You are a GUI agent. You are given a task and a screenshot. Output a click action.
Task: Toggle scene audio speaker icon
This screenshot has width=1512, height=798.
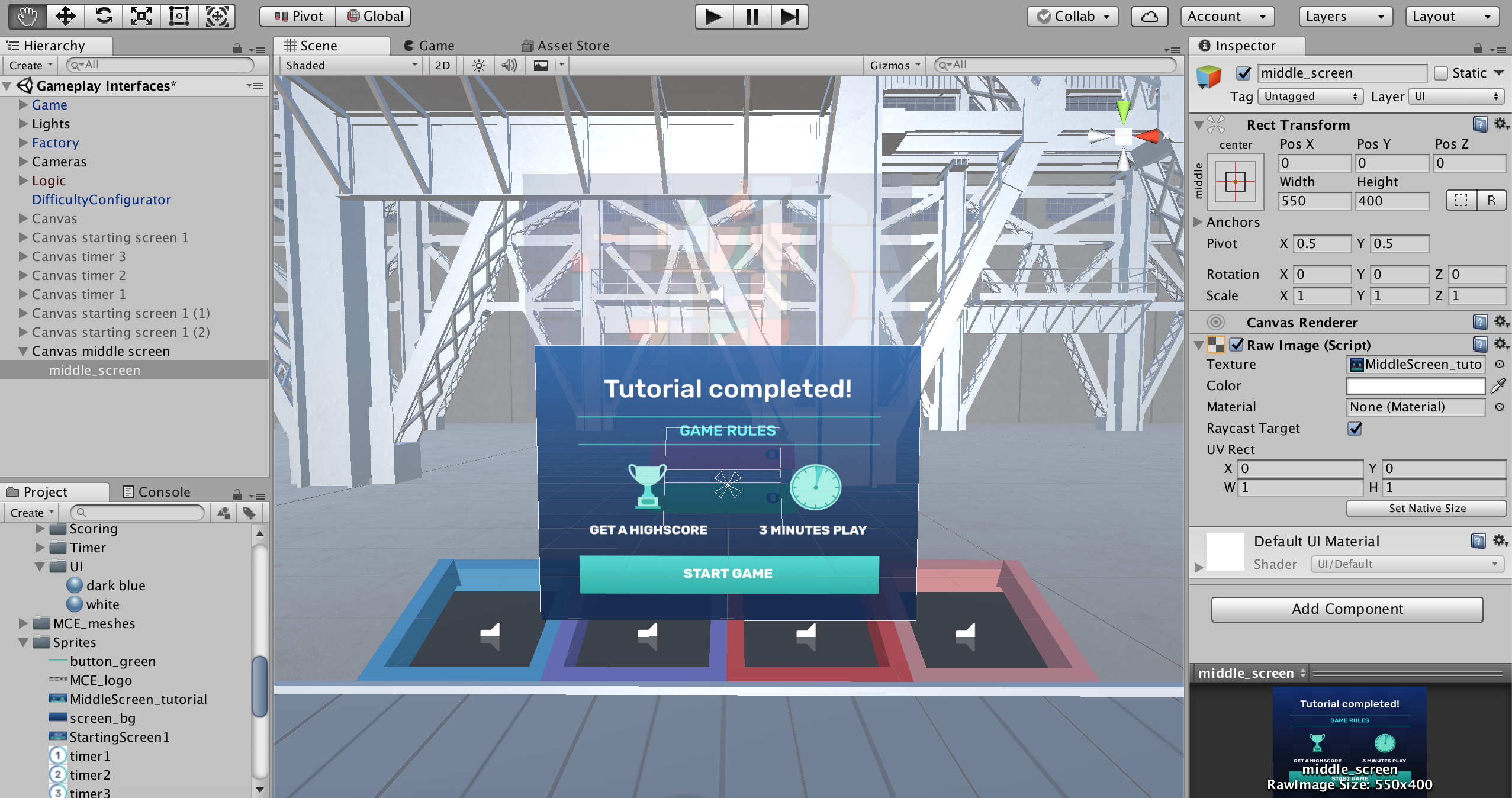[509, 65]
